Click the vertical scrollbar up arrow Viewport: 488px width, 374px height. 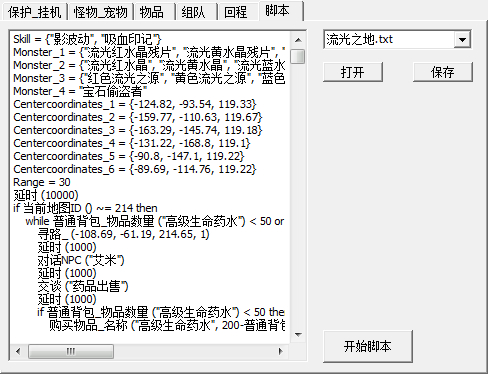pos(298,40)
